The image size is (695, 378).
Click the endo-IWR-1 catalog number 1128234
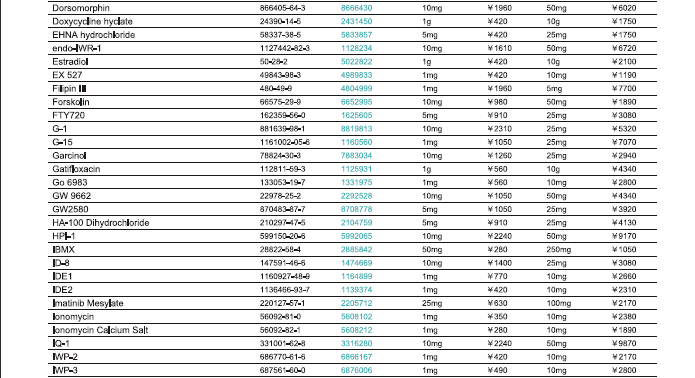[356, 48]
